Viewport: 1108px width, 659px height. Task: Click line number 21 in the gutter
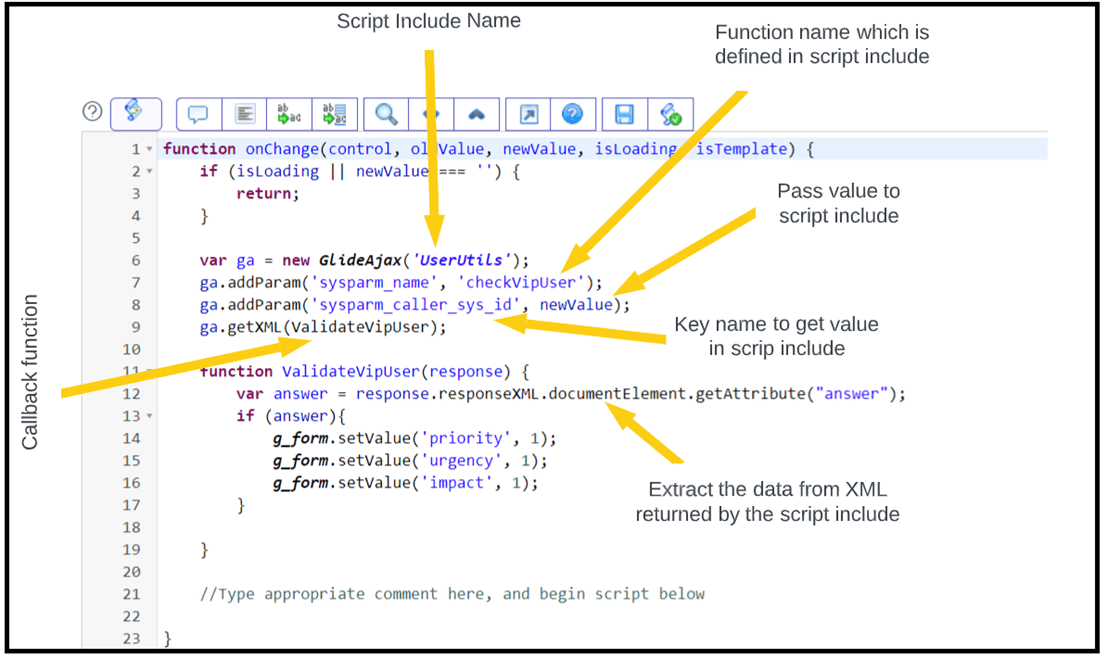coord(131,594)
